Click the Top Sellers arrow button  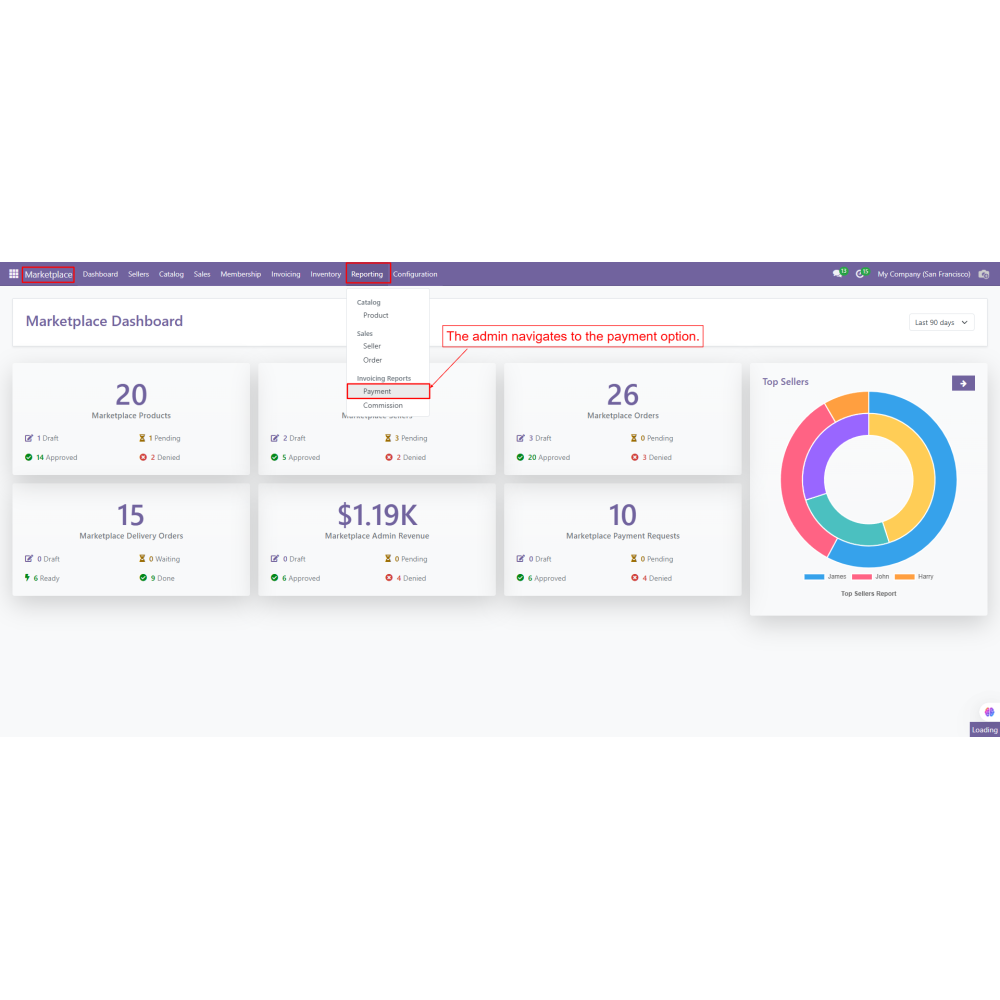[x=963, y=383]
